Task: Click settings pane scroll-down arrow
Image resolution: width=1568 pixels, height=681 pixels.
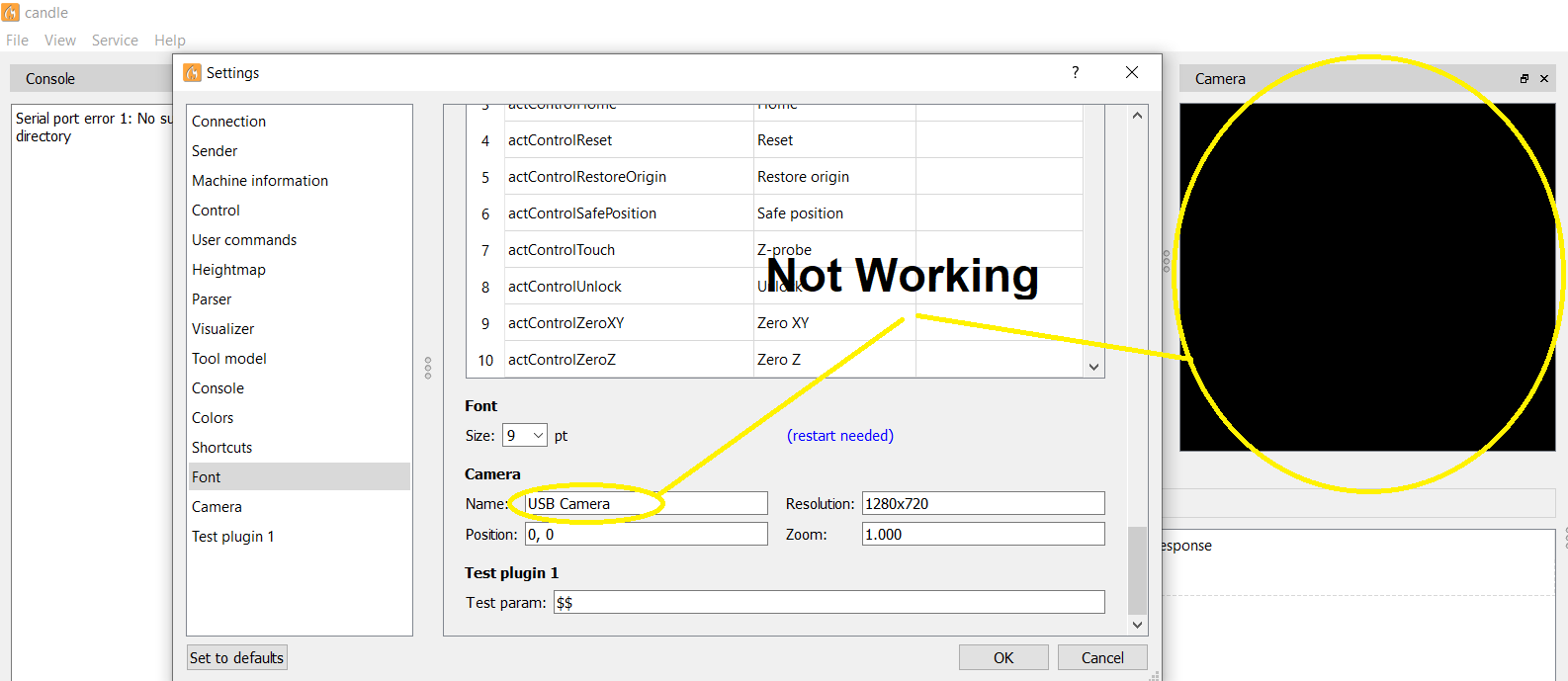Action: pyautogui.click(x=1138, y=625)
